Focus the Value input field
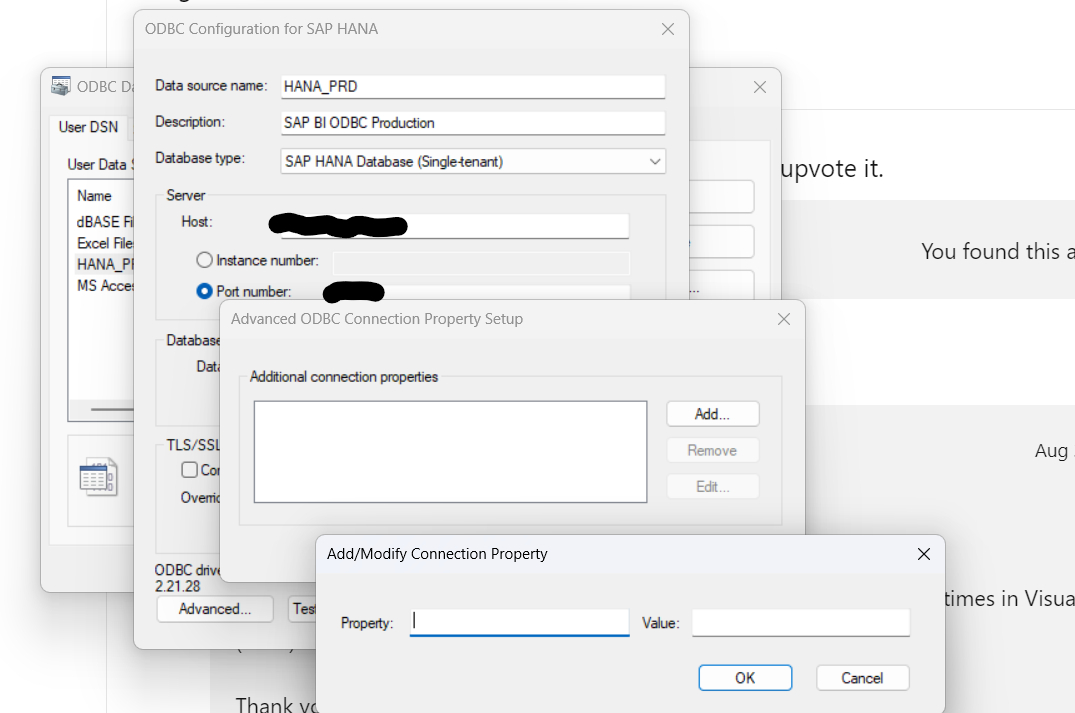Image resolution: width=1075 pixels, height=713 pixels. [x=801, y=623]
